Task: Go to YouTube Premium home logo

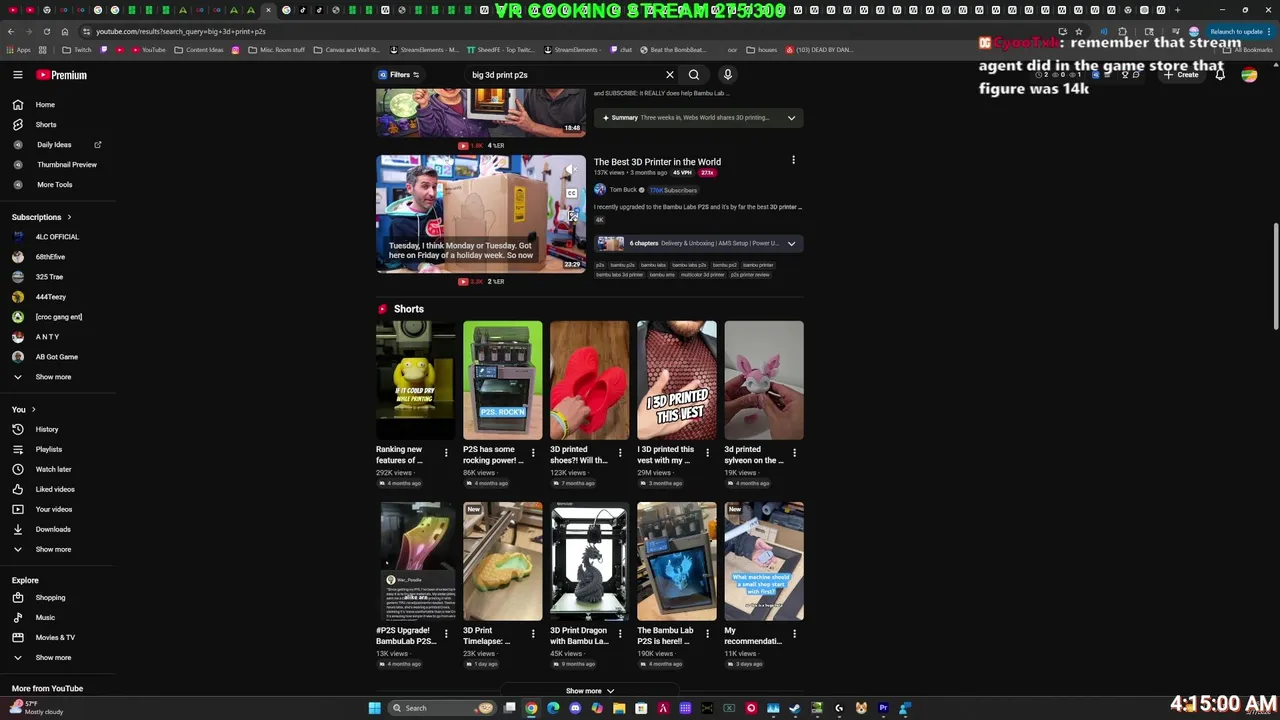Action: (62, 75)
